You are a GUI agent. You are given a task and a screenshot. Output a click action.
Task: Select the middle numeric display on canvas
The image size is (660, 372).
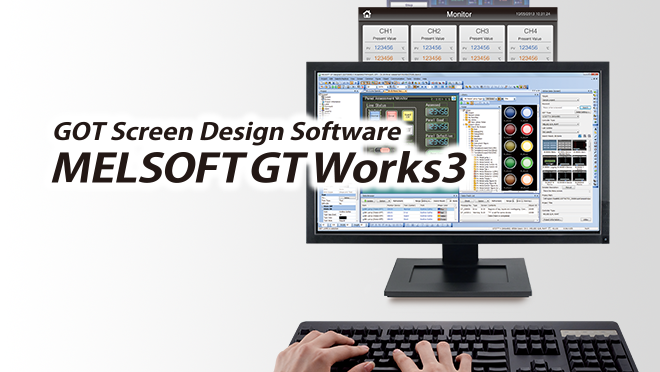[x=436, y=127]
